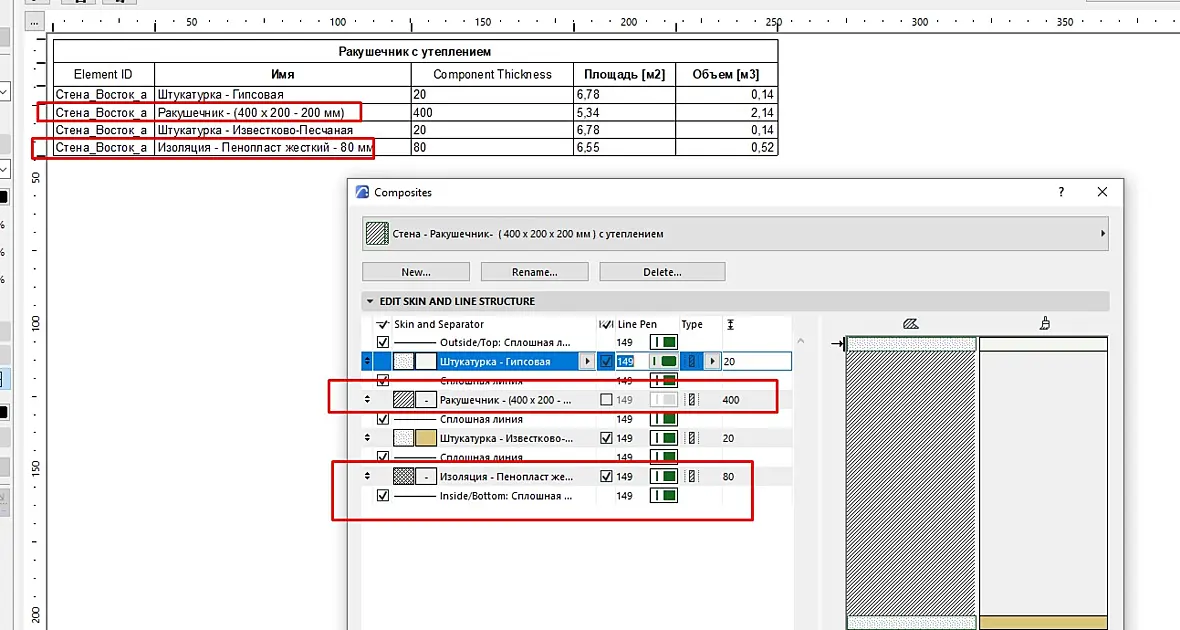
Task: Click the Площадь [м2] column header
Action: coord(625,75)
